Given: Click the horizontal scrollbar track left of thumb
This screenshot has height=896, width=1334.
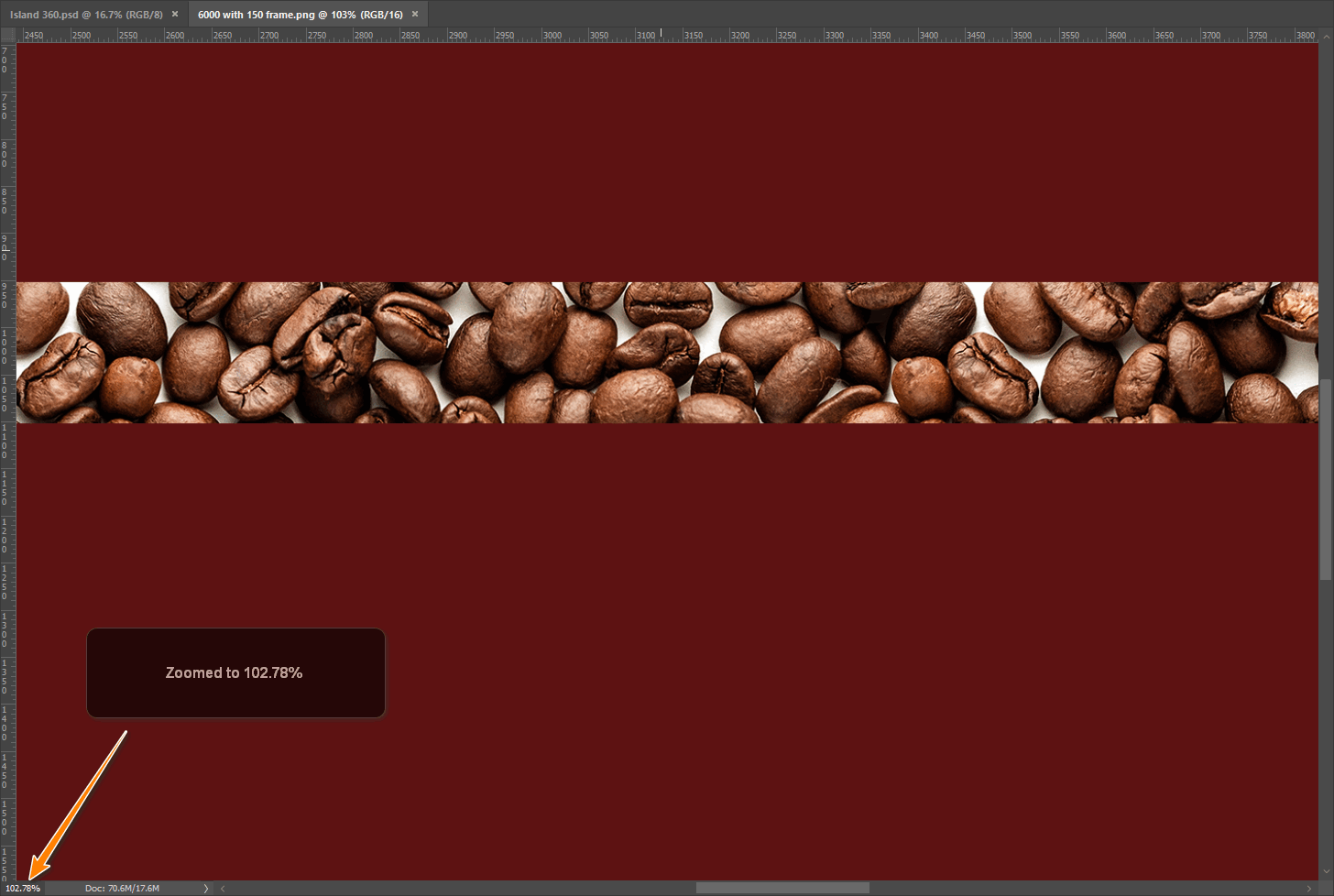Looking at the screenshot, I should pyautogui.click(x=458, y=888).
